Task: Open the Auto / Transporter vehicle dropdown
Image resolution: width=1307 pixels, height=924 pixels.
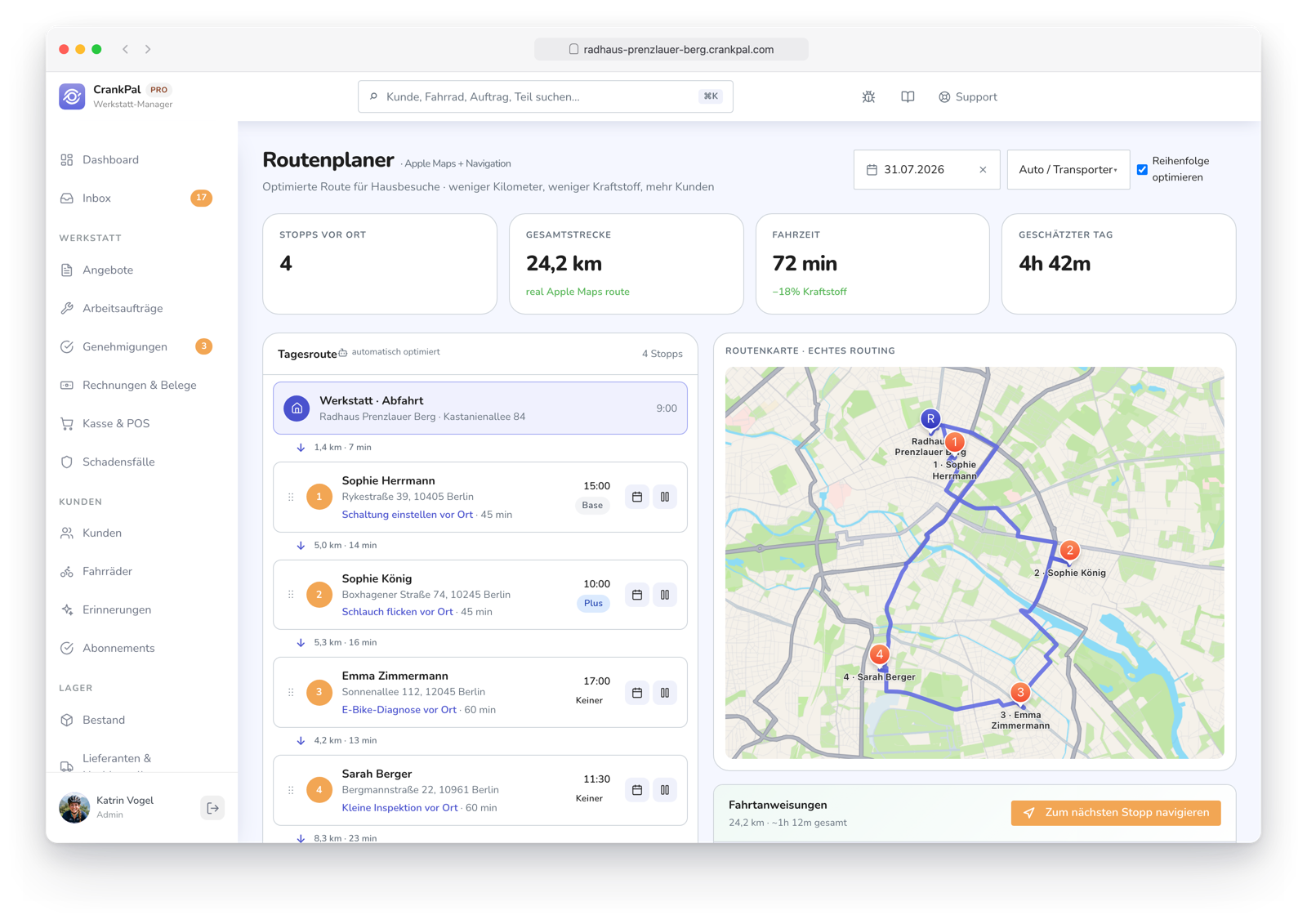Action: coord(1068,170)
